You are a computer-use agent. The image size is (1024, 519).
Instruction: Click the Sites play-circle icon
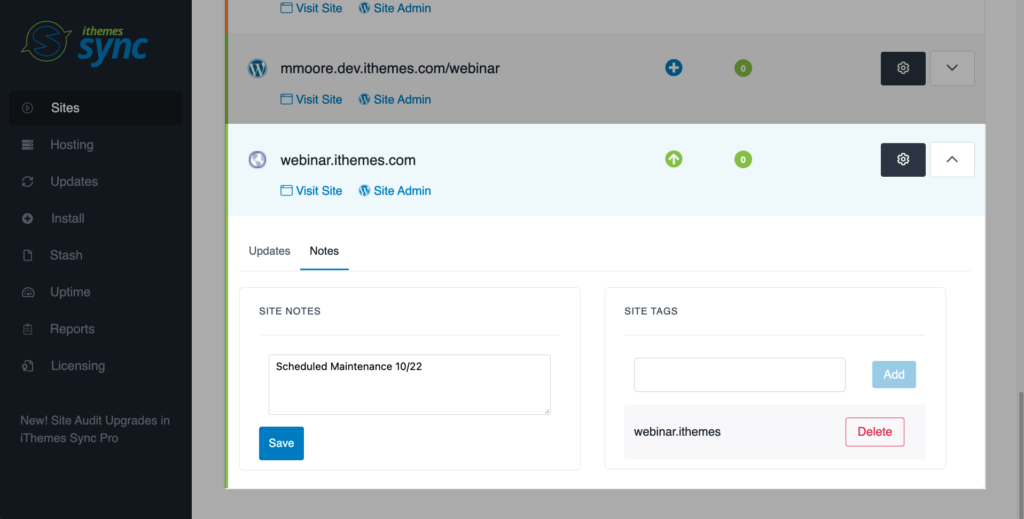tap(27, 108)
